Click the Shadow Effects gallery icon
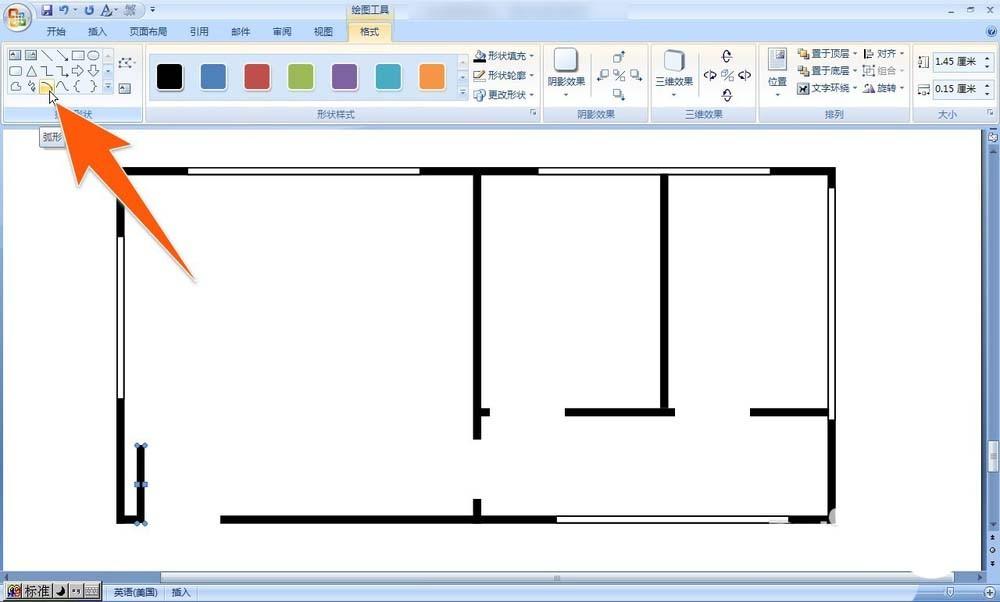This screenshot has height=602, width=1000. 565,62
